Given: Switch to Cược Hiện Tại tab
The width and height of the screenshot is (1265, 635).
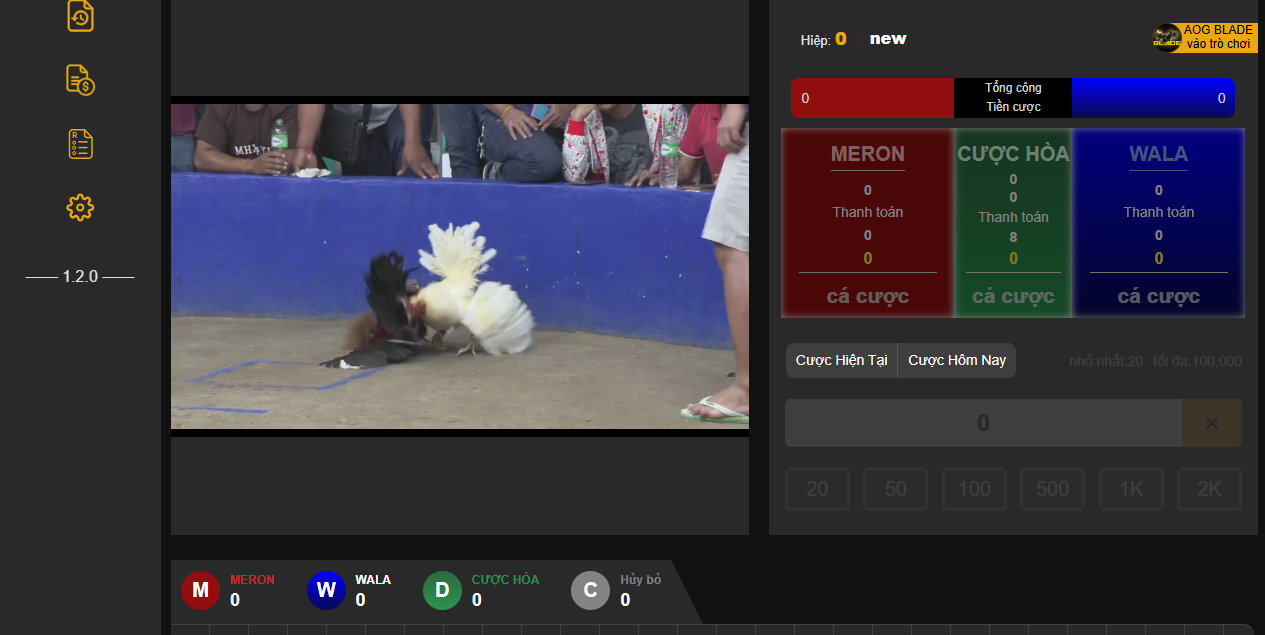Looking at the screenshot, I should (841, 360).
